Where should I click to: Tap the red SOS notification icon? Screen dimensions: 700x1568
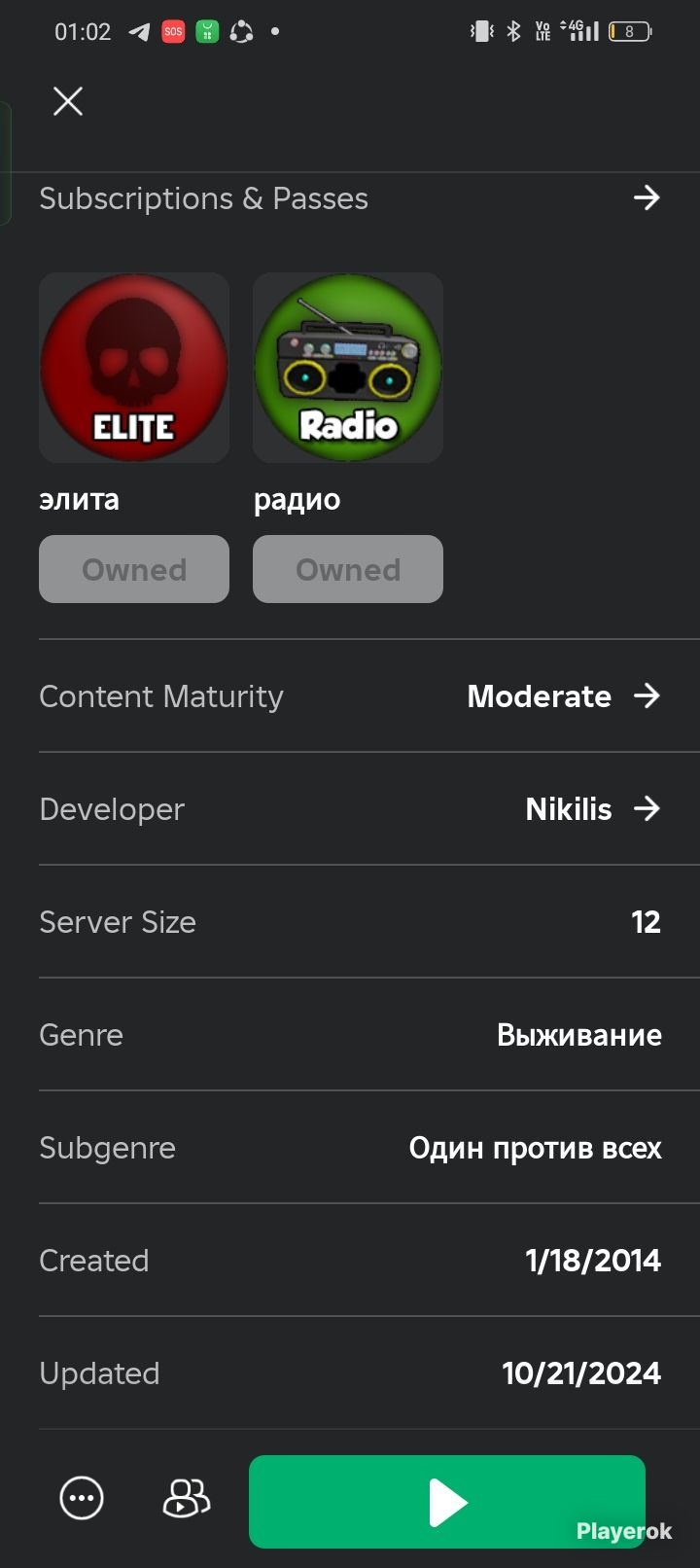coord(173,32)
